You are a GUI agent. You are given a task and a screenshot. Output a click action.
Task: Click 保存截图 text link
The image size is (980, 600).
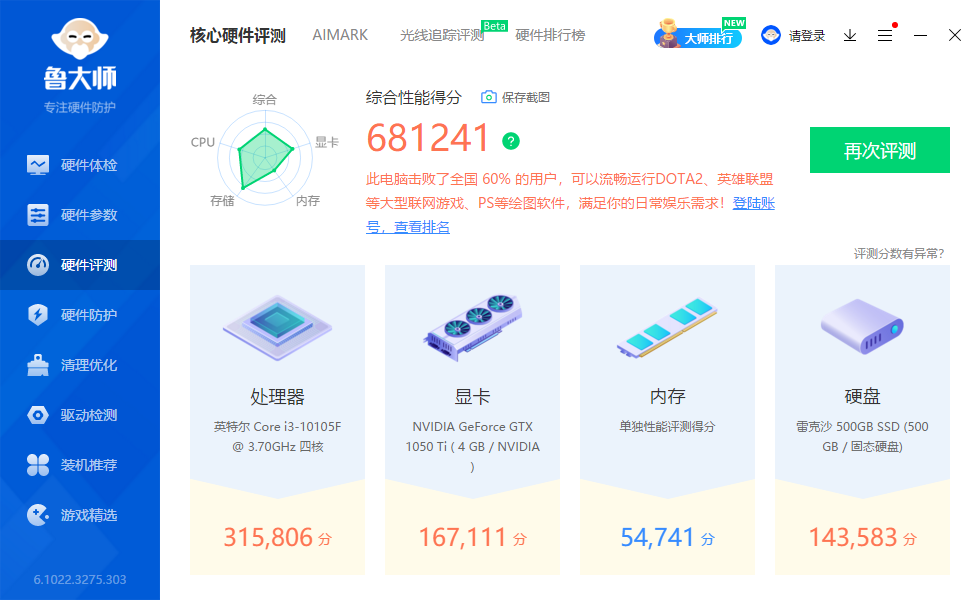(x=526, y=98)
